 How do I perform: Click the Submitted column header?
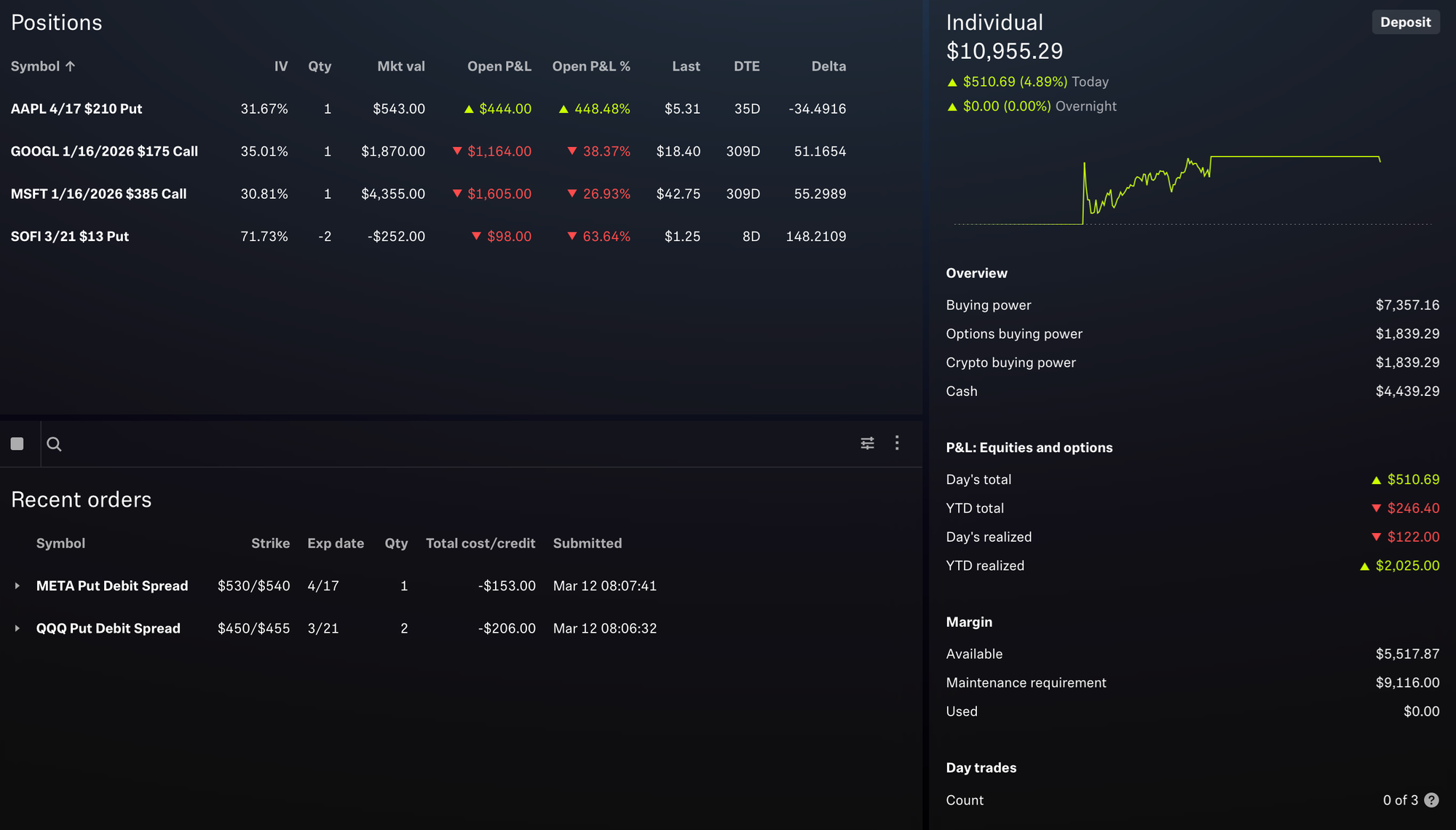click(x=587, y=543)
